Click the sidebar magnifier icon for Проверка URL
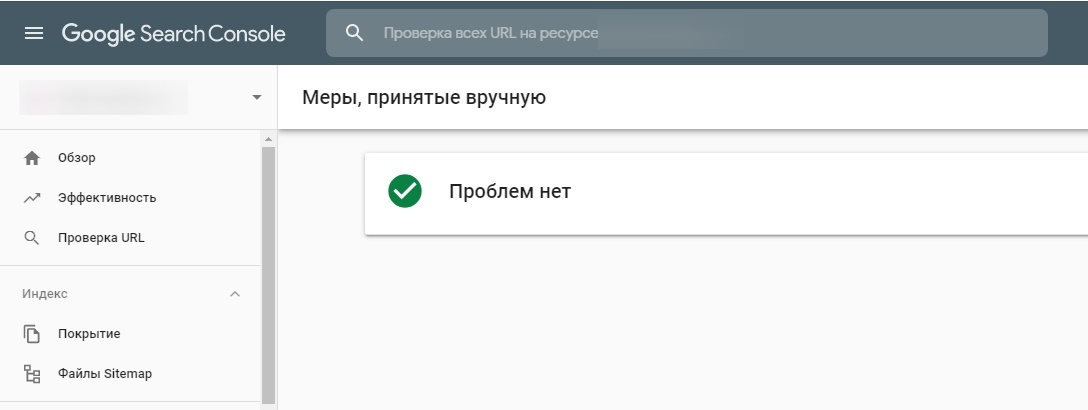 (32, 238)
